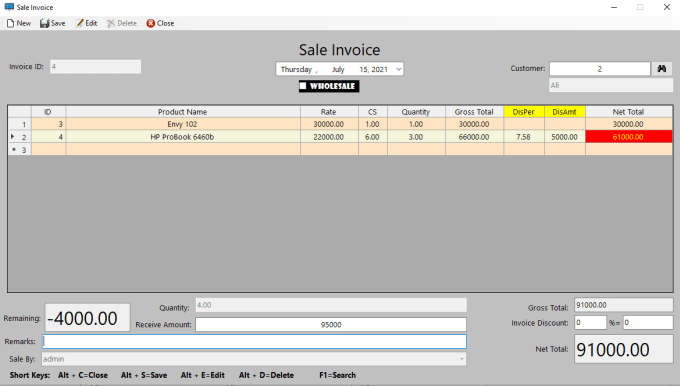
Task: Click the Envy 102 rate cell 30000.00
Action: [329, 124]
